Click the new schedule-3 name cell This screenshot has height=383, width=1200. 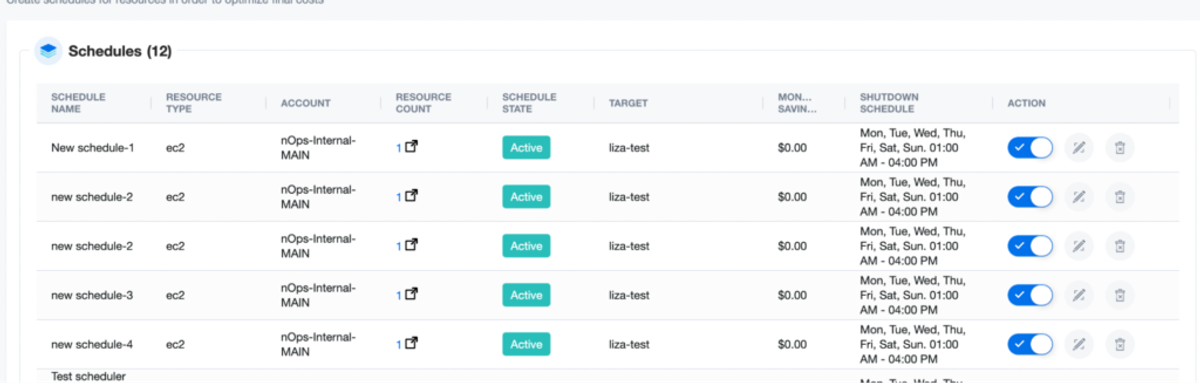point(92,295)
